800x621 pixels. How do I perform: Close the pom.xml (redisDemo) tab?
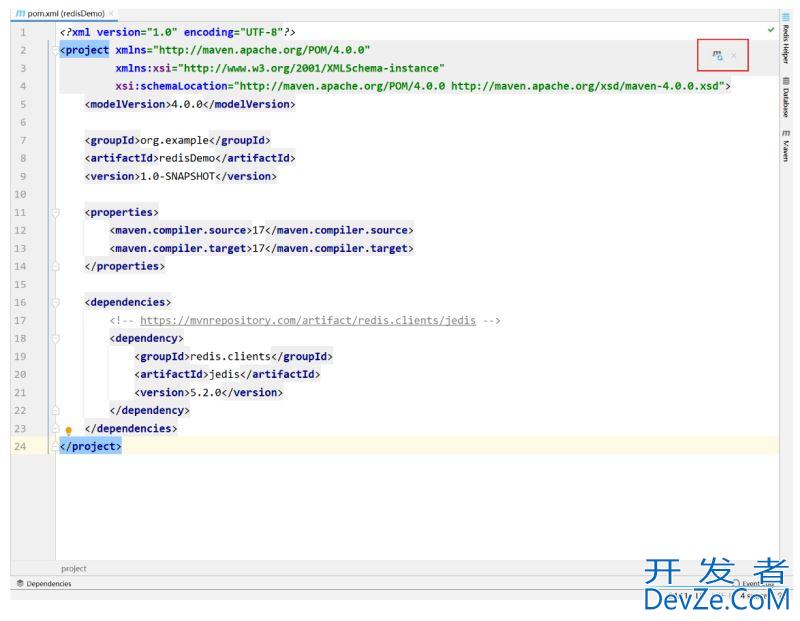click(111, 13)
